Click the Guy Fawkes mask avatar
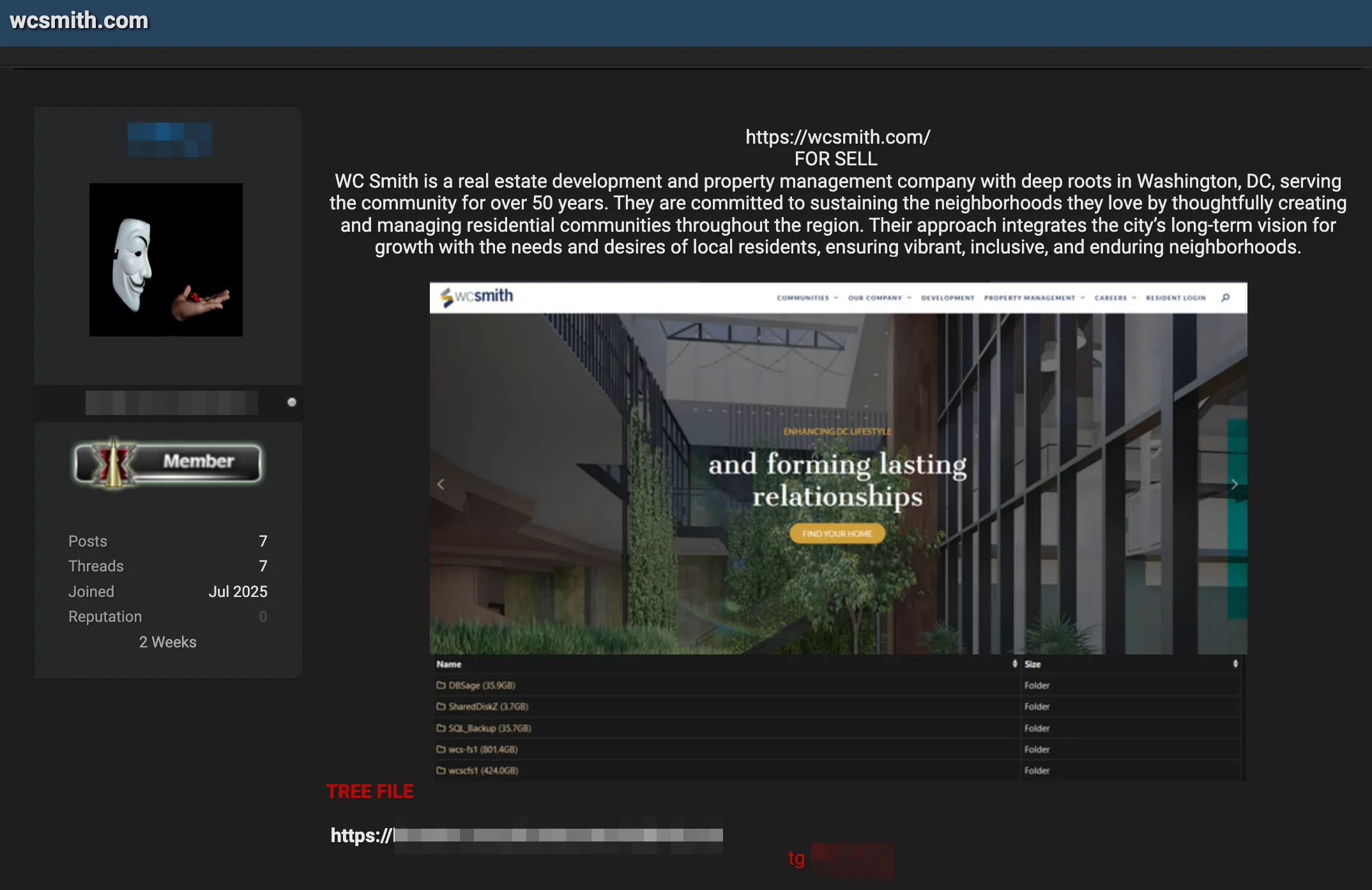The image size is (1372, 890). click(166, 260)
